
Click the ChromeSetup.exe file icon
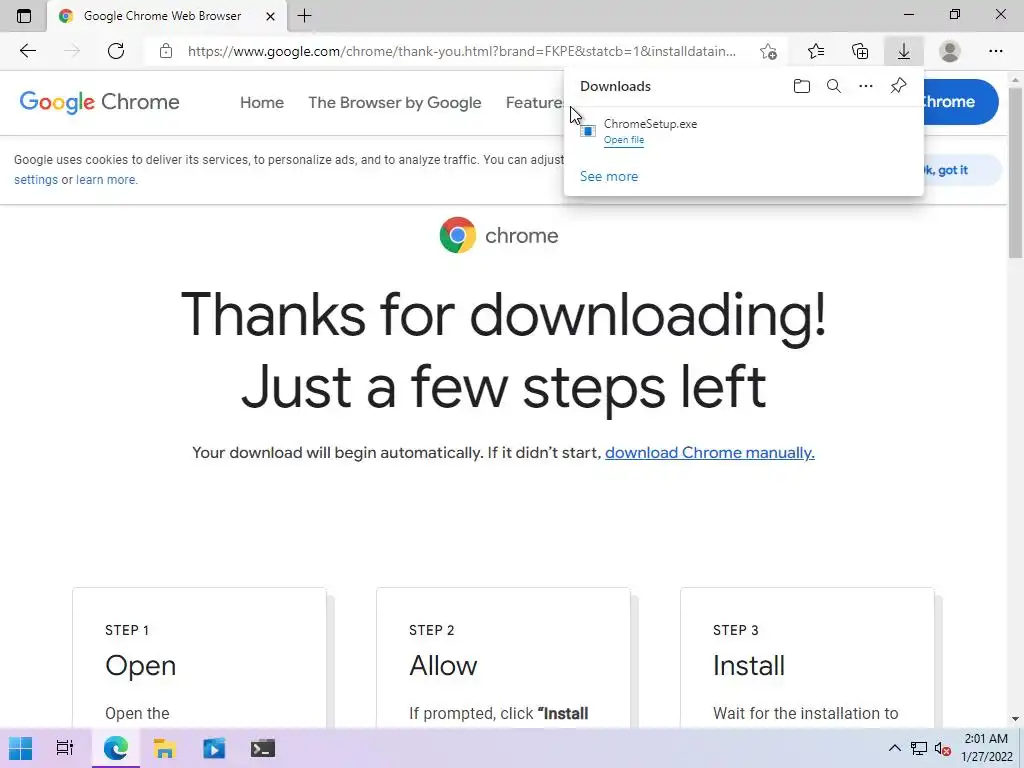pos(588,131)
